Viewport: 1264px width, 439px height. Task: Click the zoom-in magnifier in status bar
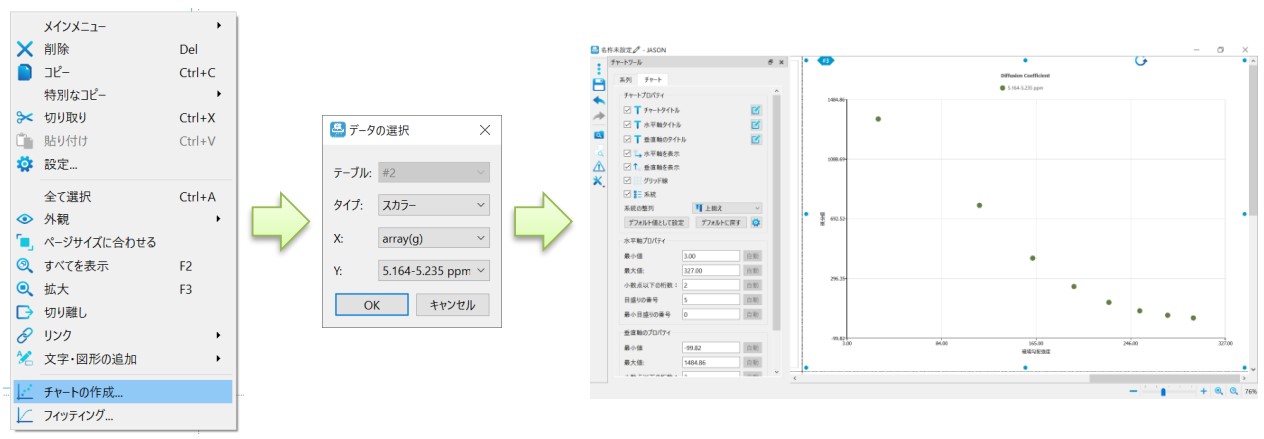point(1219,392)
